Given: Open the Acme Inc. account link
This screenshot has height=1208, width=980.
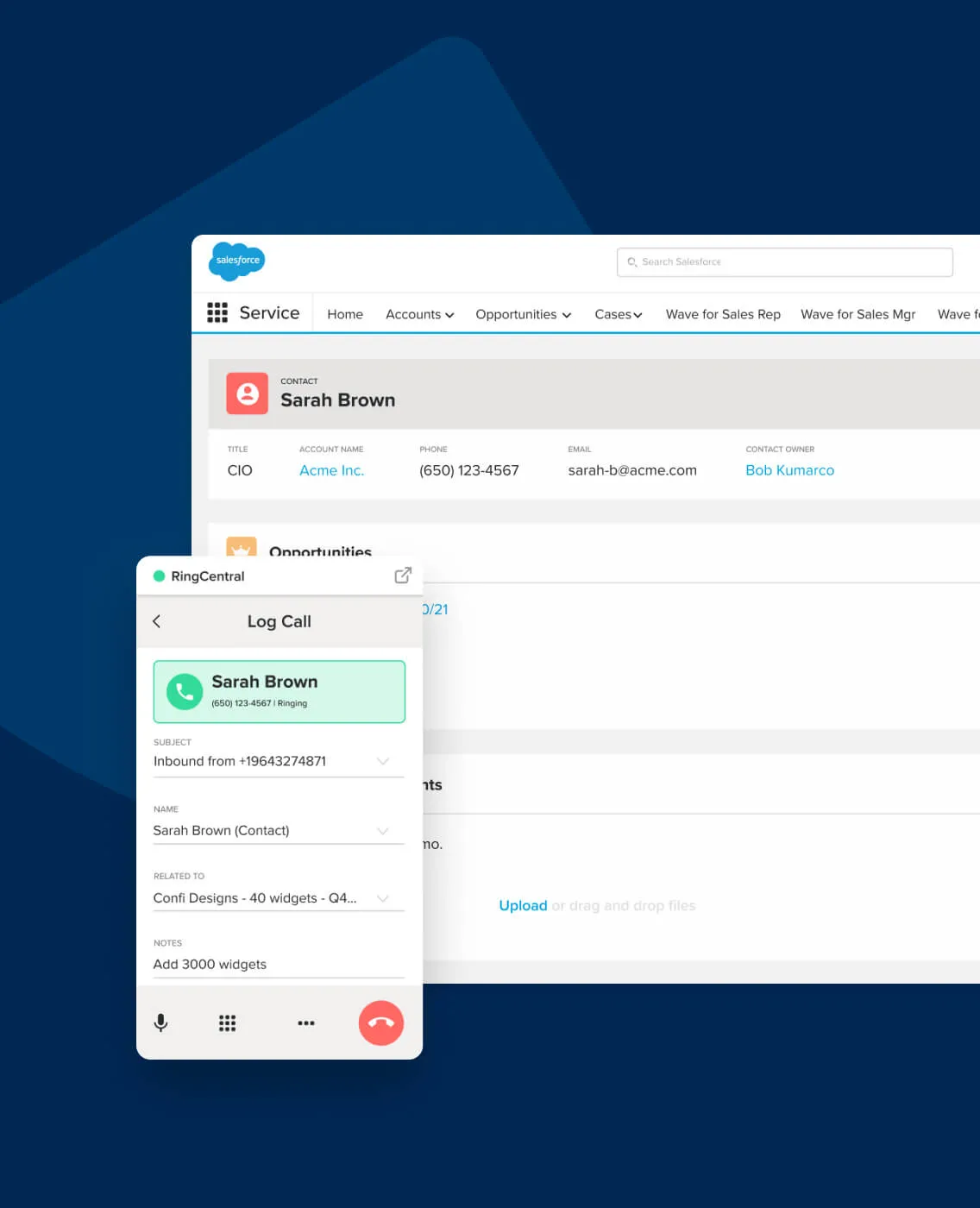Looking at the screenshot, I should click(x=331, y=470).
